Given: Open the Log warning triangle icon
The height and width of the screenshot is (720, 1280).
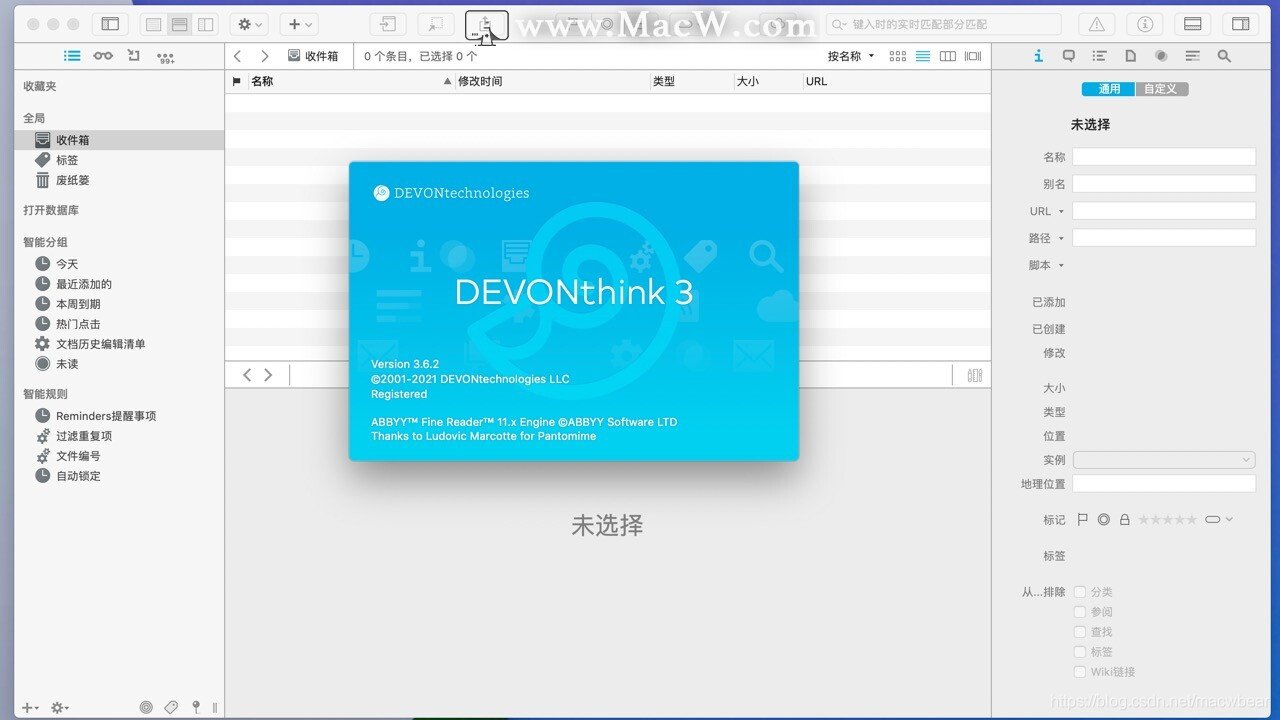Looking at the screenshot, I should 1097,24.
